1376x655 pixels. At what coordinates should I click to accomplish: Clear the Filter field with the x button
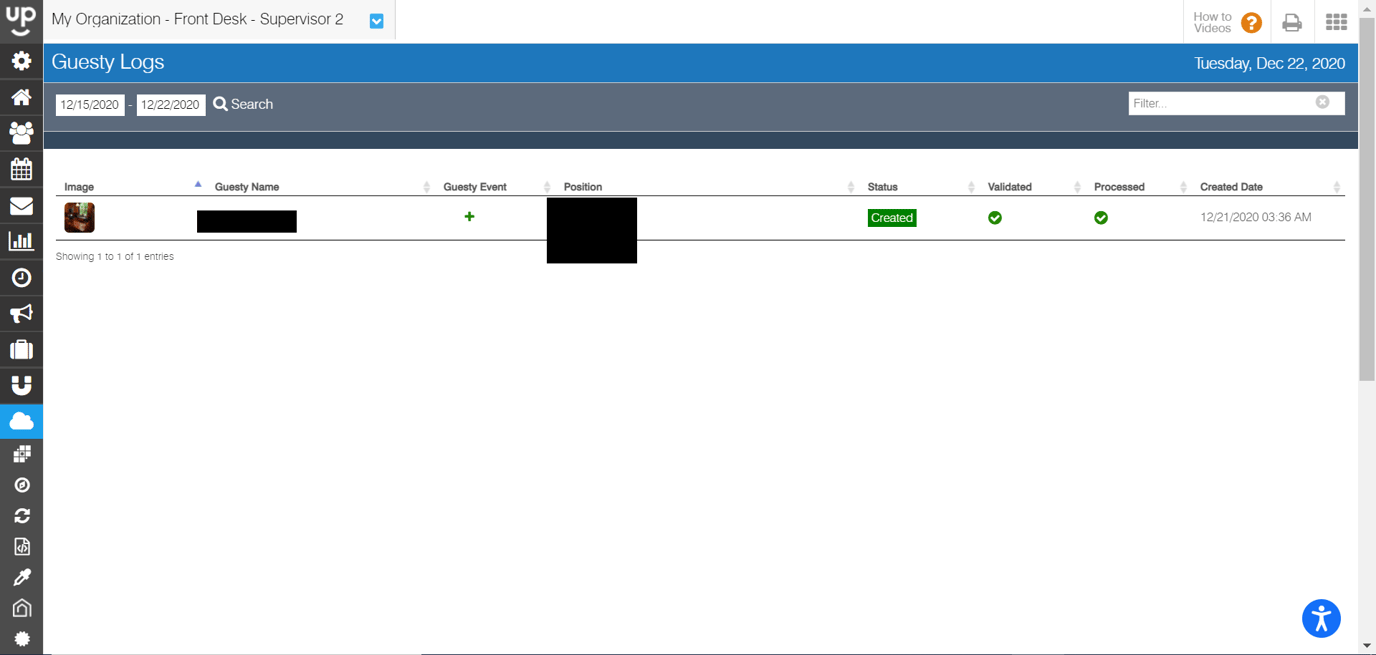(1323, 102)
